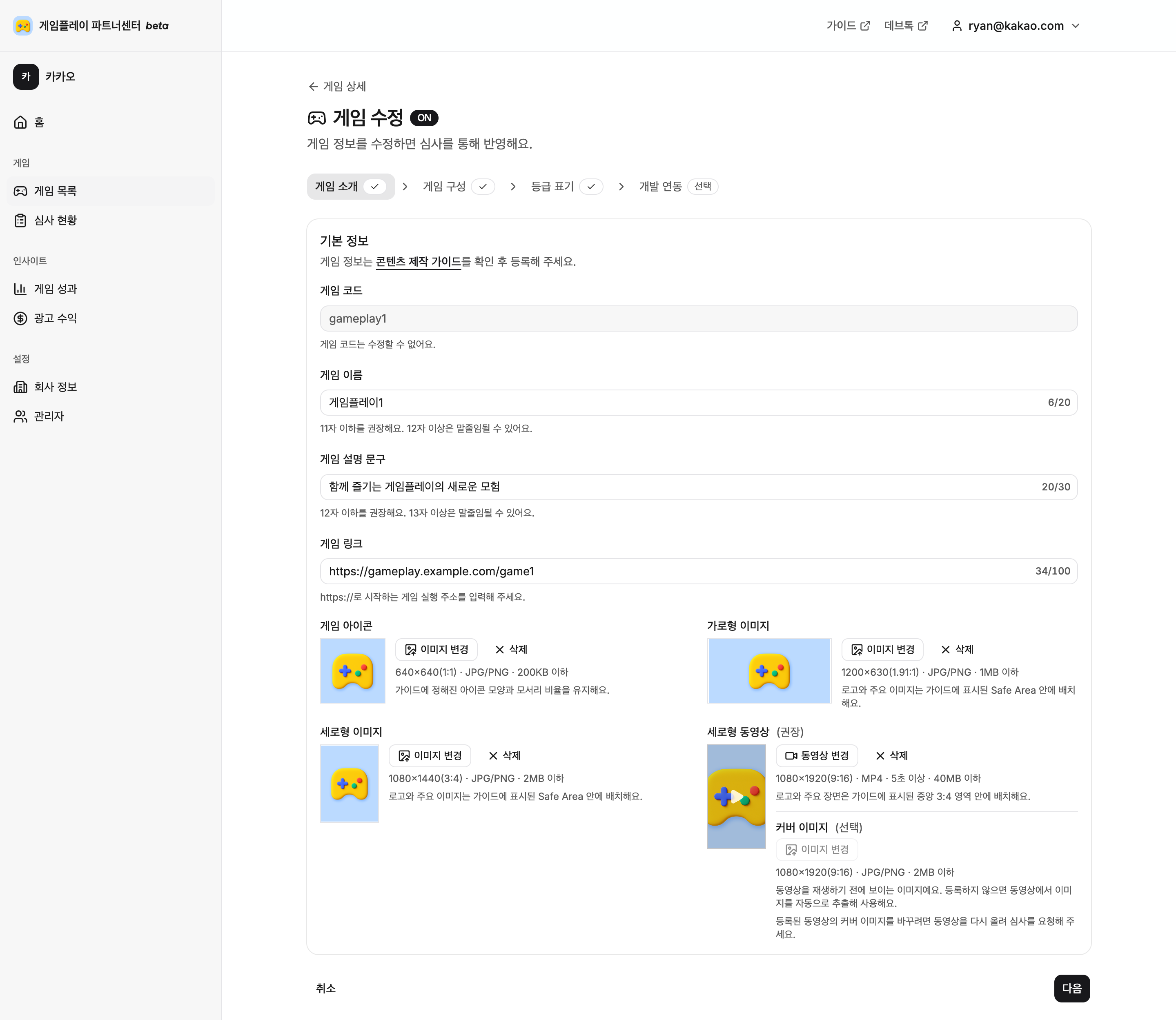
Task: Expand the ryan@kakao.com account dropdown
Action: 1016,26
